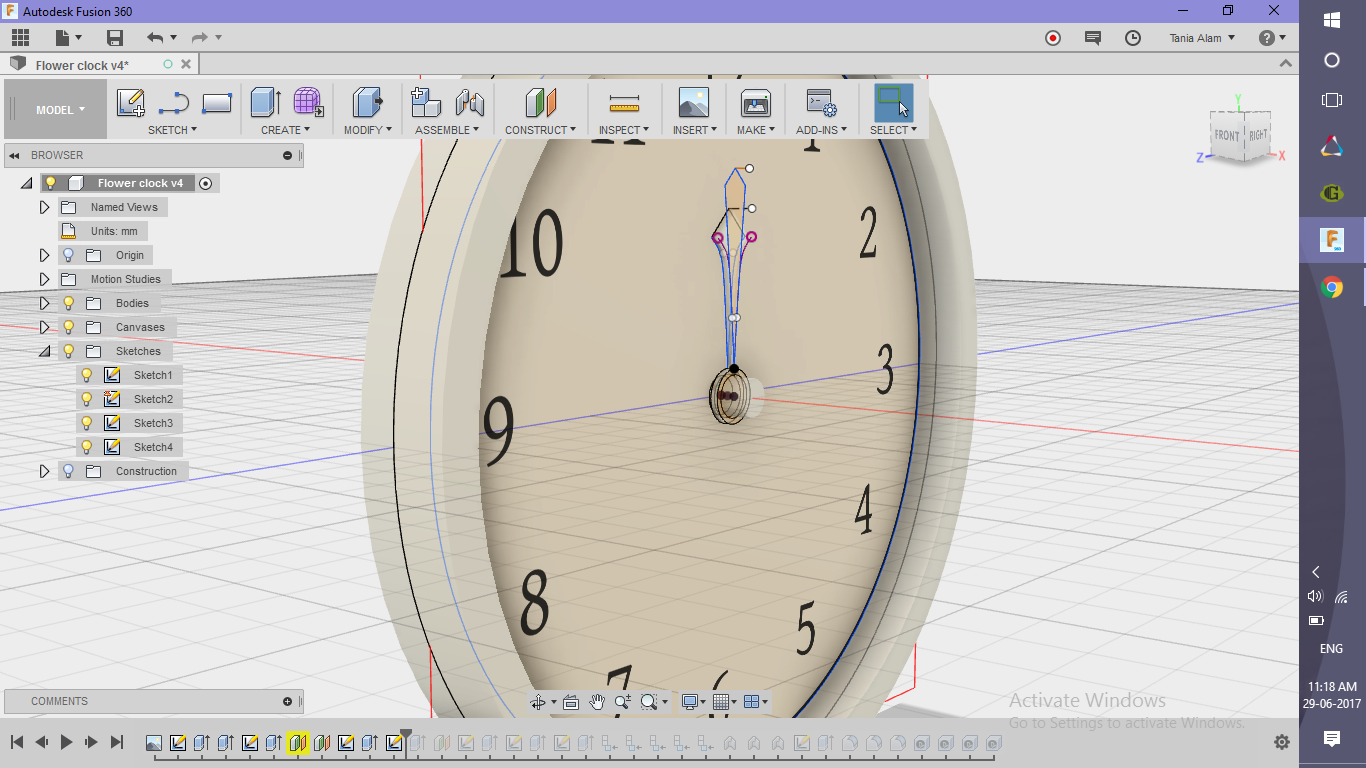Select the Offset Plane construct tool

(541, 102)
